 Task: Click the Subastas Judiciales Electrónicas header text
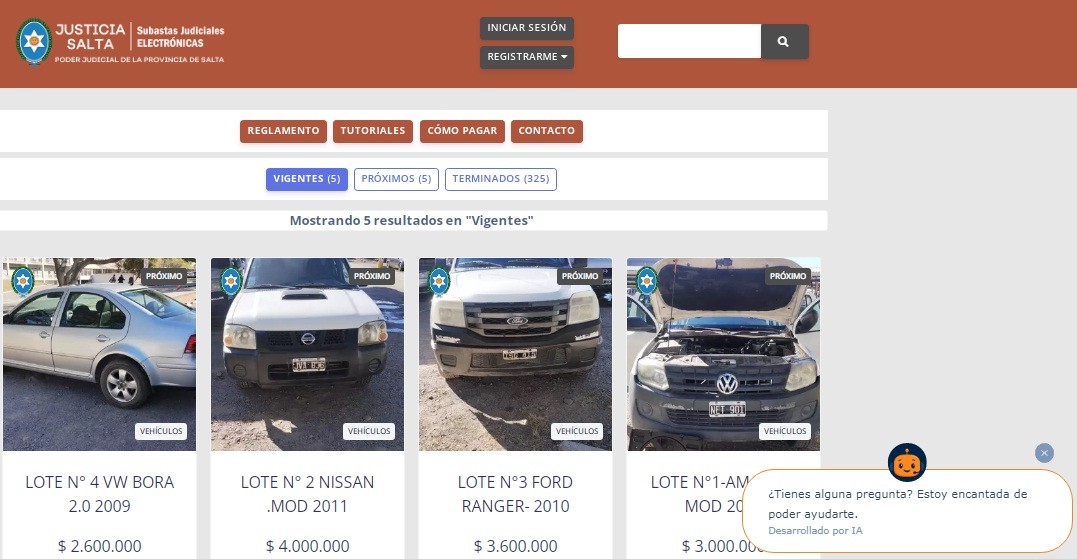(180, 36)
